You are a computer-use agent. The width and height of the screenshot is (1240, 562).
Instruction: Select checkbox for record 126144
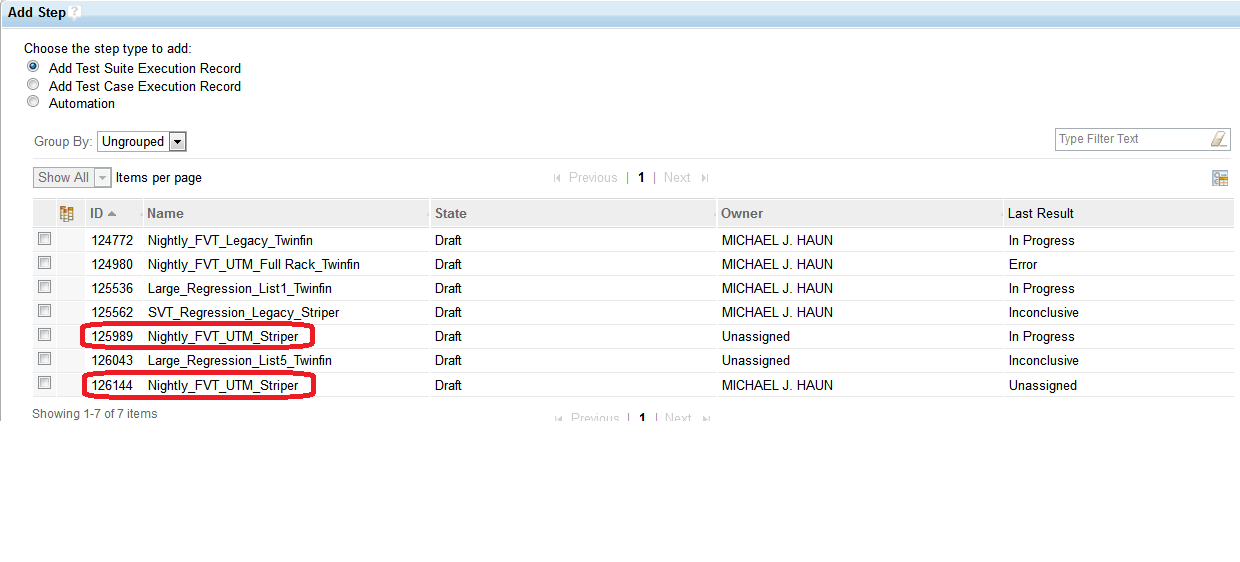click(x=44, y=383)
